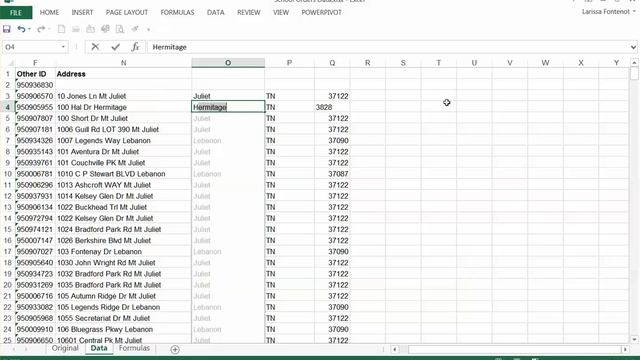Click the editing cell containing Hermitage
This screenshot has width=640, height=360.
(x=228, y=107)
